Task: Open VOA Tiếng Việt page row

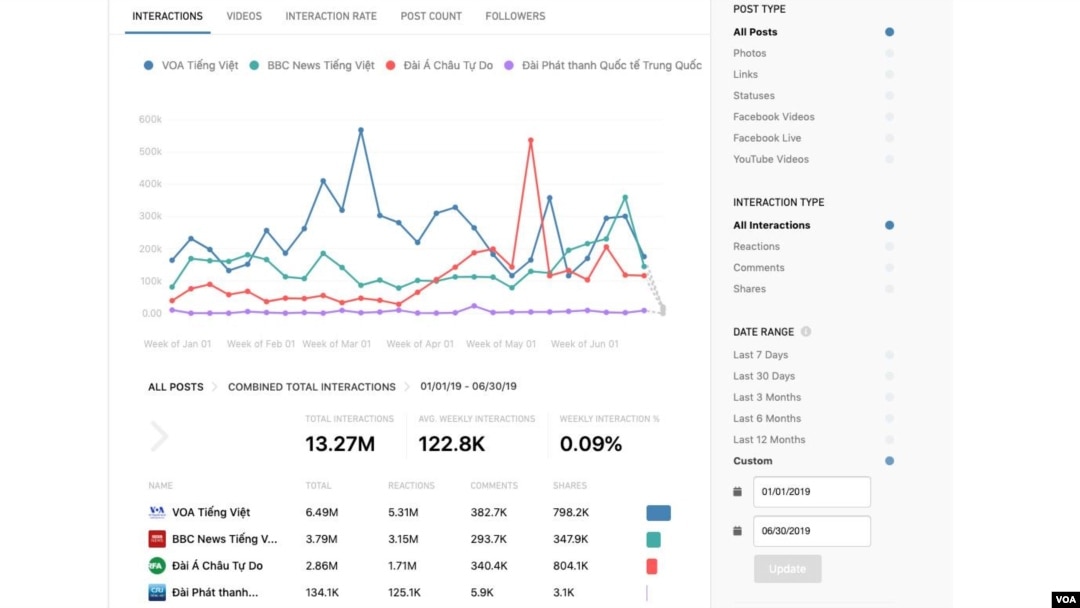Action: (409, 512)
